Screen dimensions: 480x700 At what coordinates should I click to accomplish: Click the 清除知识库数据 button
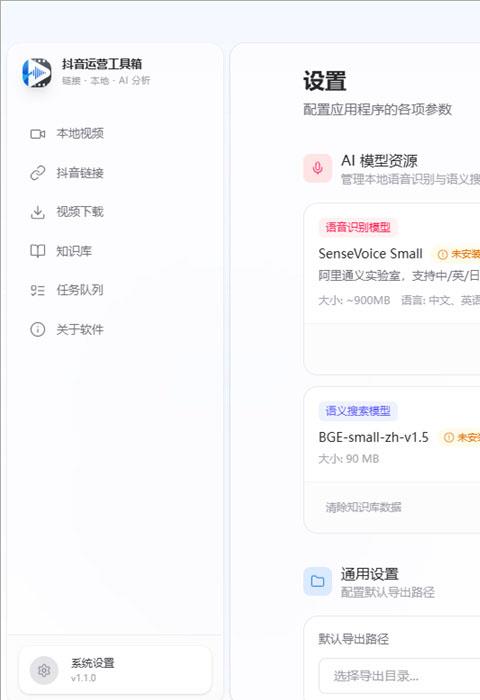point(363,507)
